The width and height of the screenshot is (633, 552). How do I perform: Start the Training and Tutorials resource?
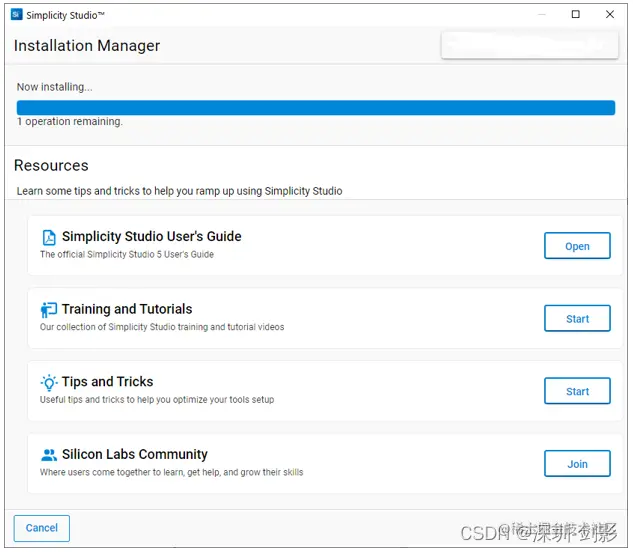coord(577,318)
